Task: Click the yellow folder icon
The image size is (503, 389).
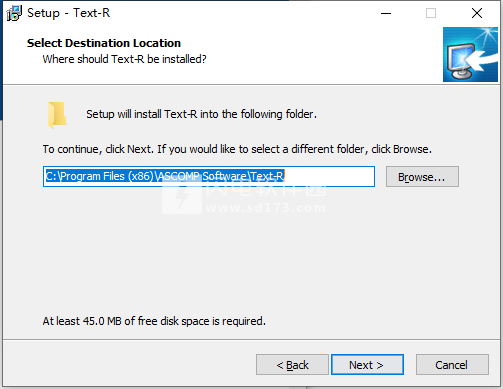Action: [57, 115]
